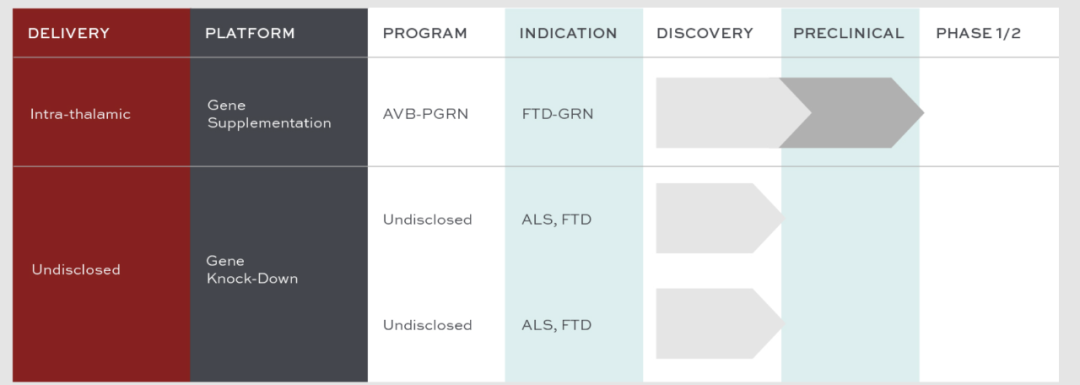
Task: Click the DELIVERY column header
Action: [68, 33]
